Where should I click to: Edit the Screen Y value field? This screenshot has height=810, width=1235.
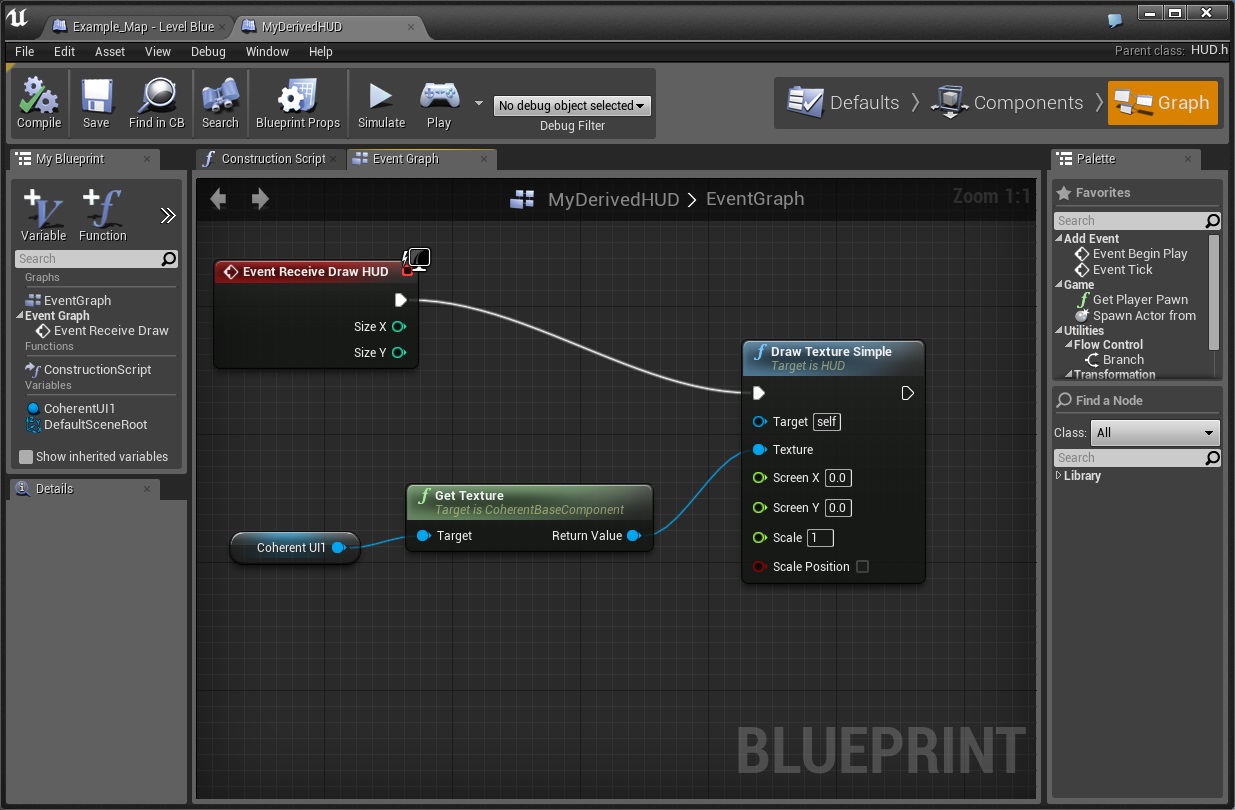(838, 508)
